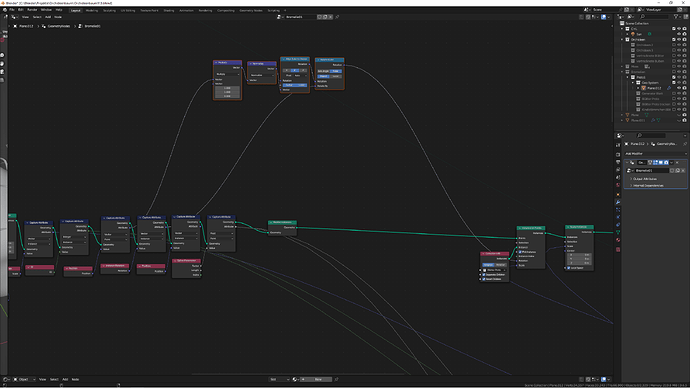Viewport: 690px width, 388px height.
Task: Open outliner filter dropdown
Action: 678,17
